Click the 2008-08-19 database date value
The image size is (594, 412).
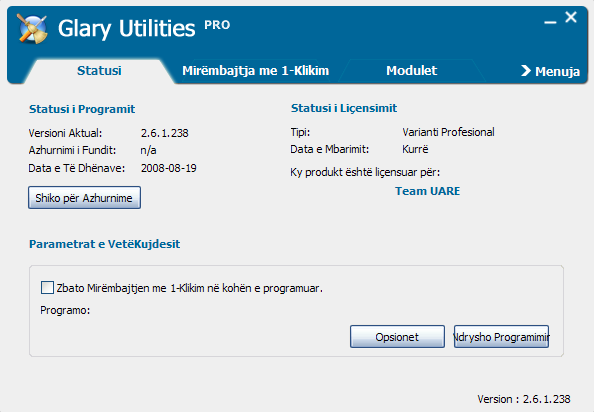(169, 168)
